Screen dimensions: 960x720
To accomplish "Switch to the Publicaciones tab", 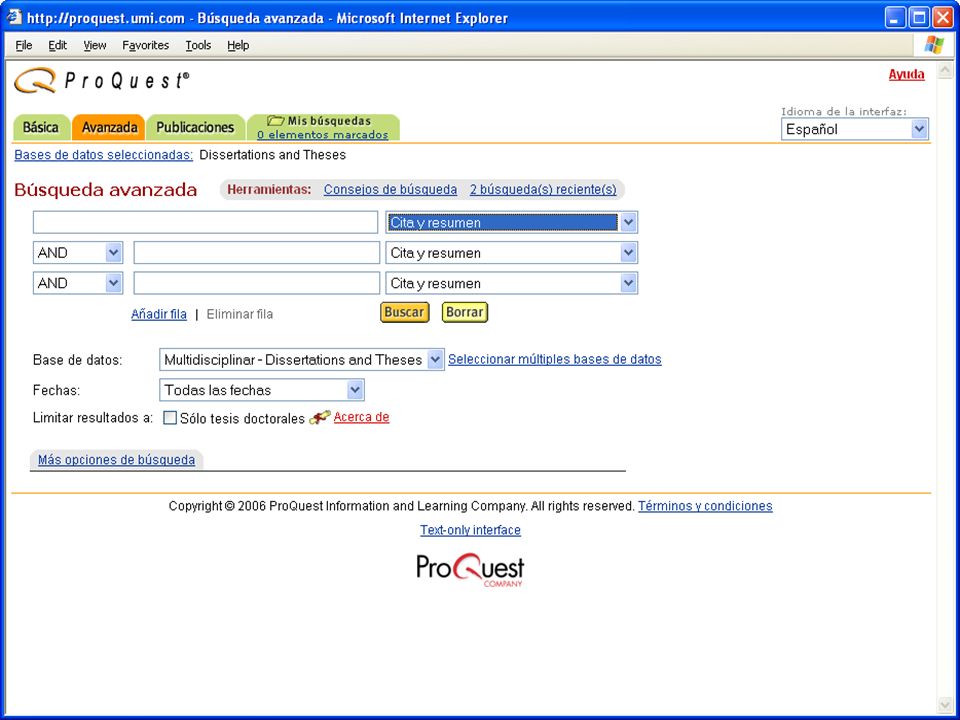I will (x=195, y=127).
